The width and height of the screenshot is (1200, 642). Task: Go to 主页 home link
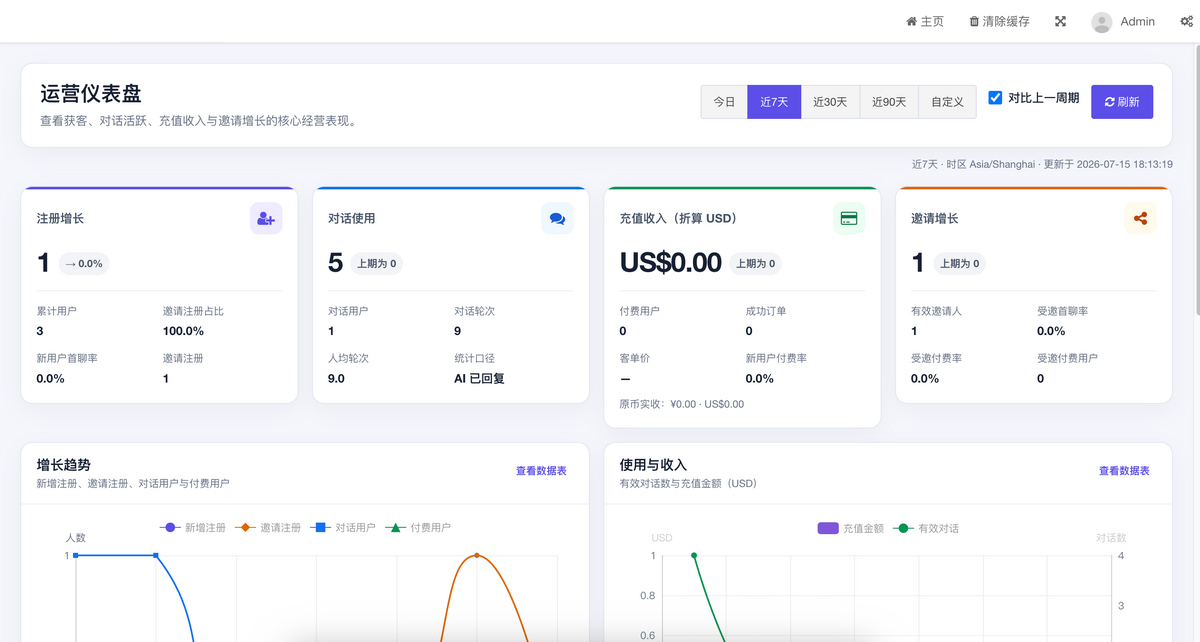(925, 21)
